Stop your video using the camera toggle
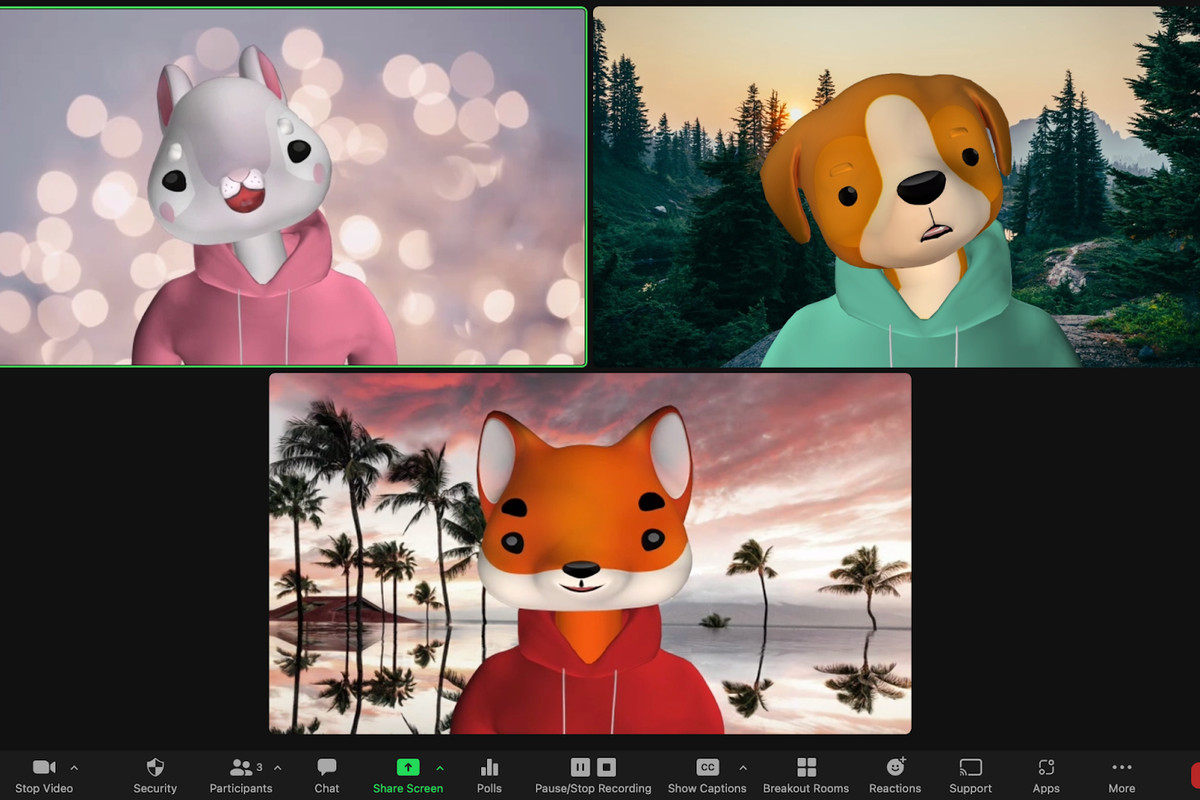This screenshot has height=800, width=1200. coord(42,766)
